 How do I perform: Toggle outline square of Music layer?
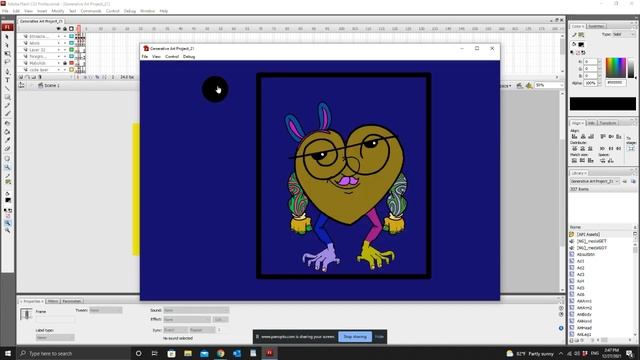71,43
